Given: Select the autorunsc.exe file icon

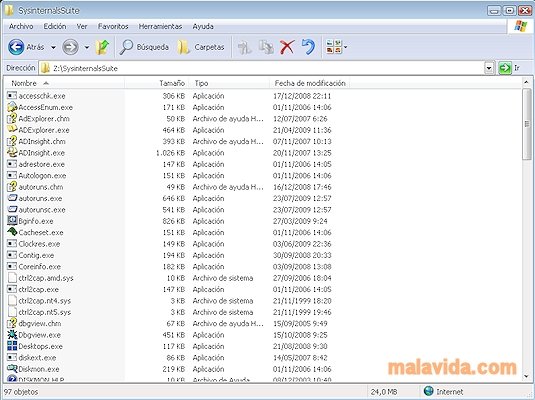Looking at the screenshot, I should 12,210.
